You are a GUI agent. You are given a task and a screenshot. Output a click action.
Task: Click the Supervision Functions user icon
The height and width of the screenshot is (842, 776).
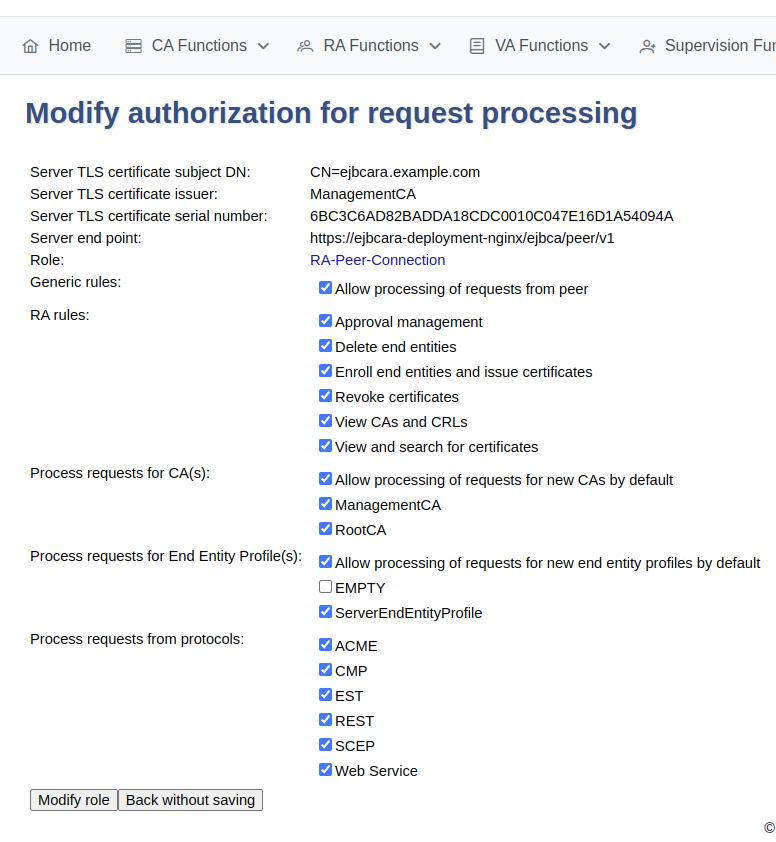tap(647, 46)
